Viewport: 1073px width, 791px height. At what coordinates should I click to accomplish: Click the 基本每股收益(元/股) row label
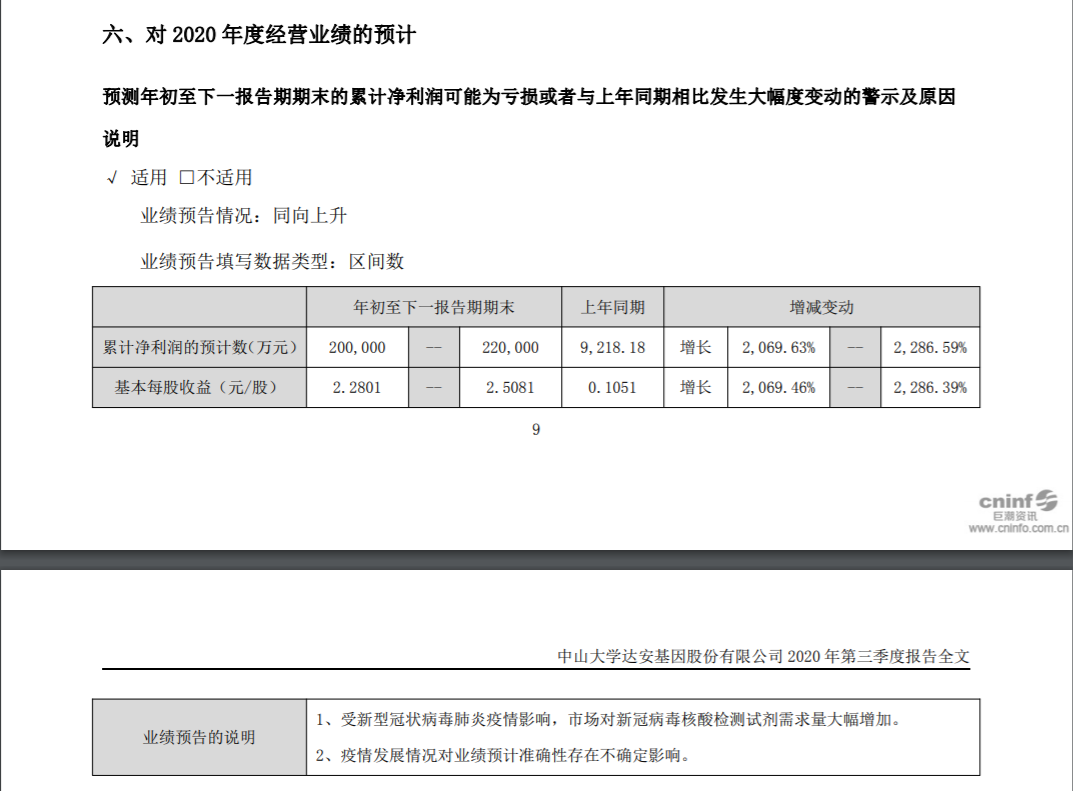[200, 387]
